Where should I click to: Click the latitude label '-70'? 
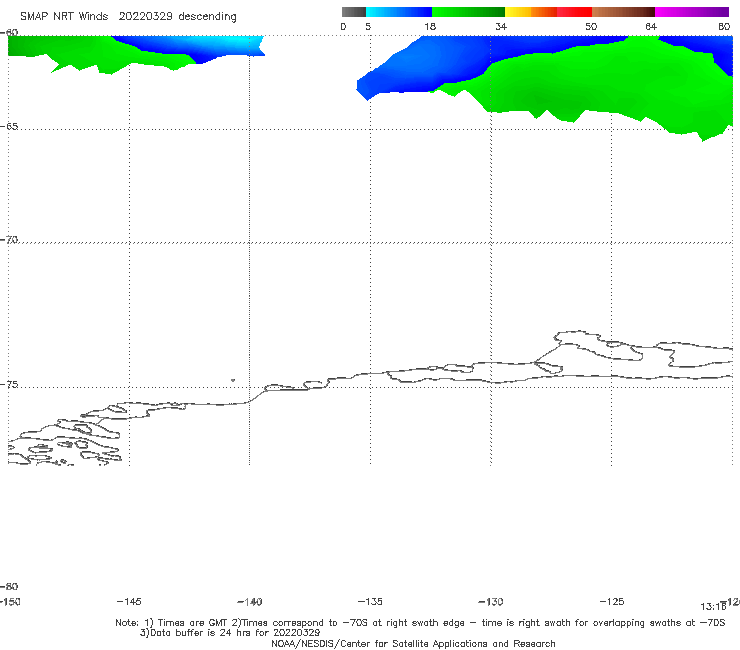9,240
